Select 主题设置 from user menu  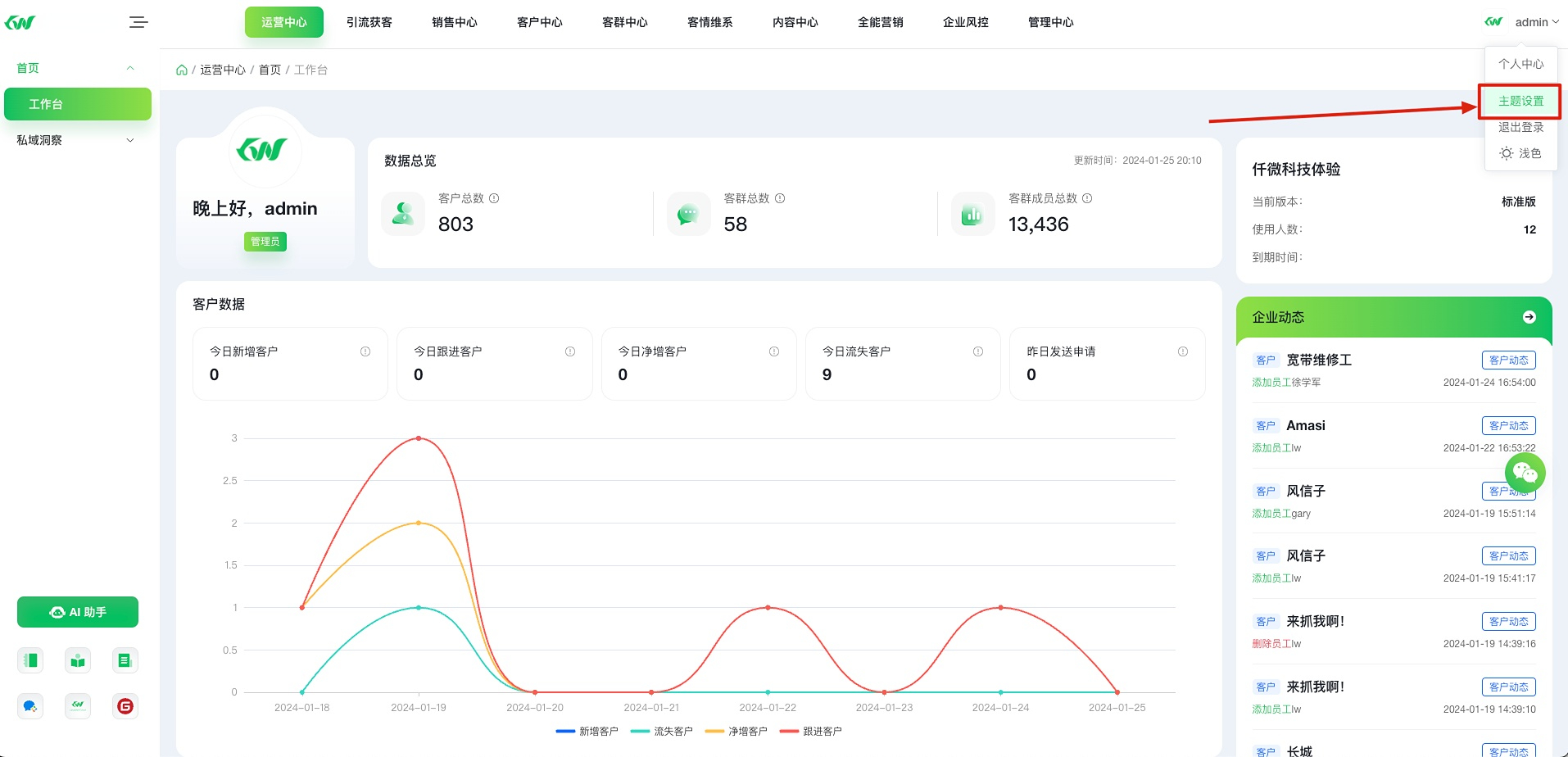click(1520, 101)
